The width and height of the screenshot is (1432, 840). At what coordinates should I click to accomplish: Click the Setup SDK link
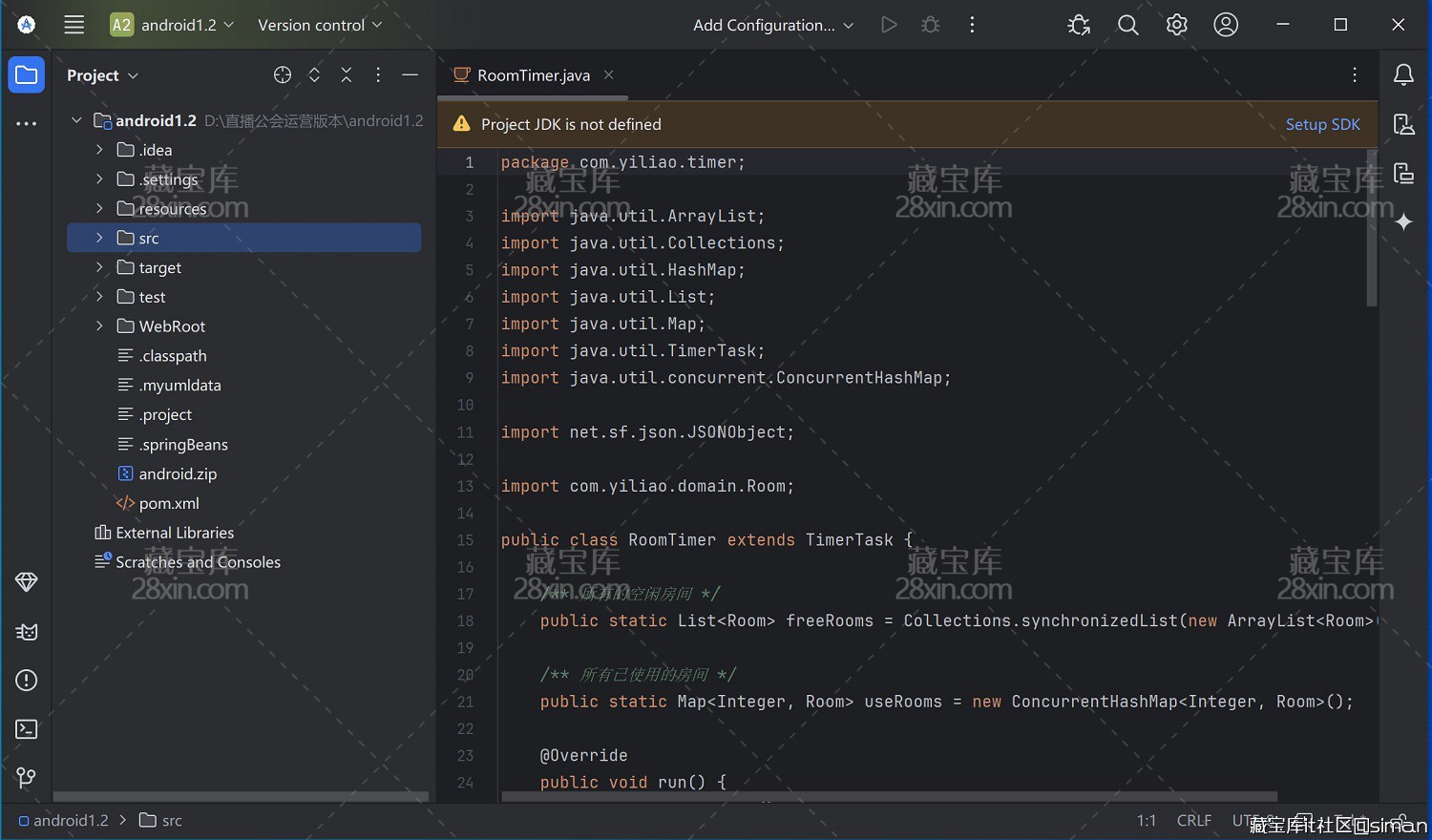click(x=1322, y=124)
